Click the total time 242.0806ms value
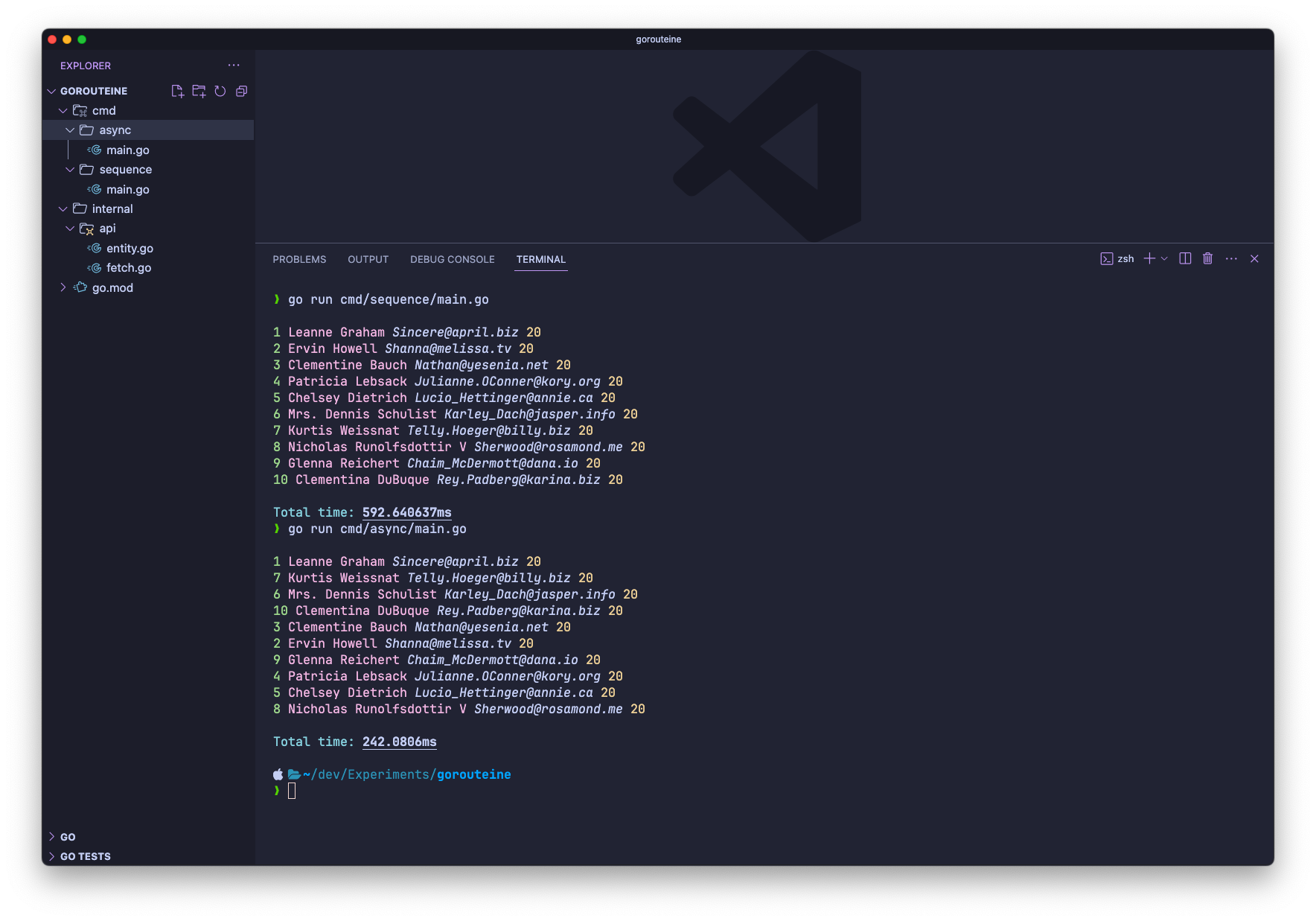The height and width of the screenshot is (921, 1316). pos(399,742)
